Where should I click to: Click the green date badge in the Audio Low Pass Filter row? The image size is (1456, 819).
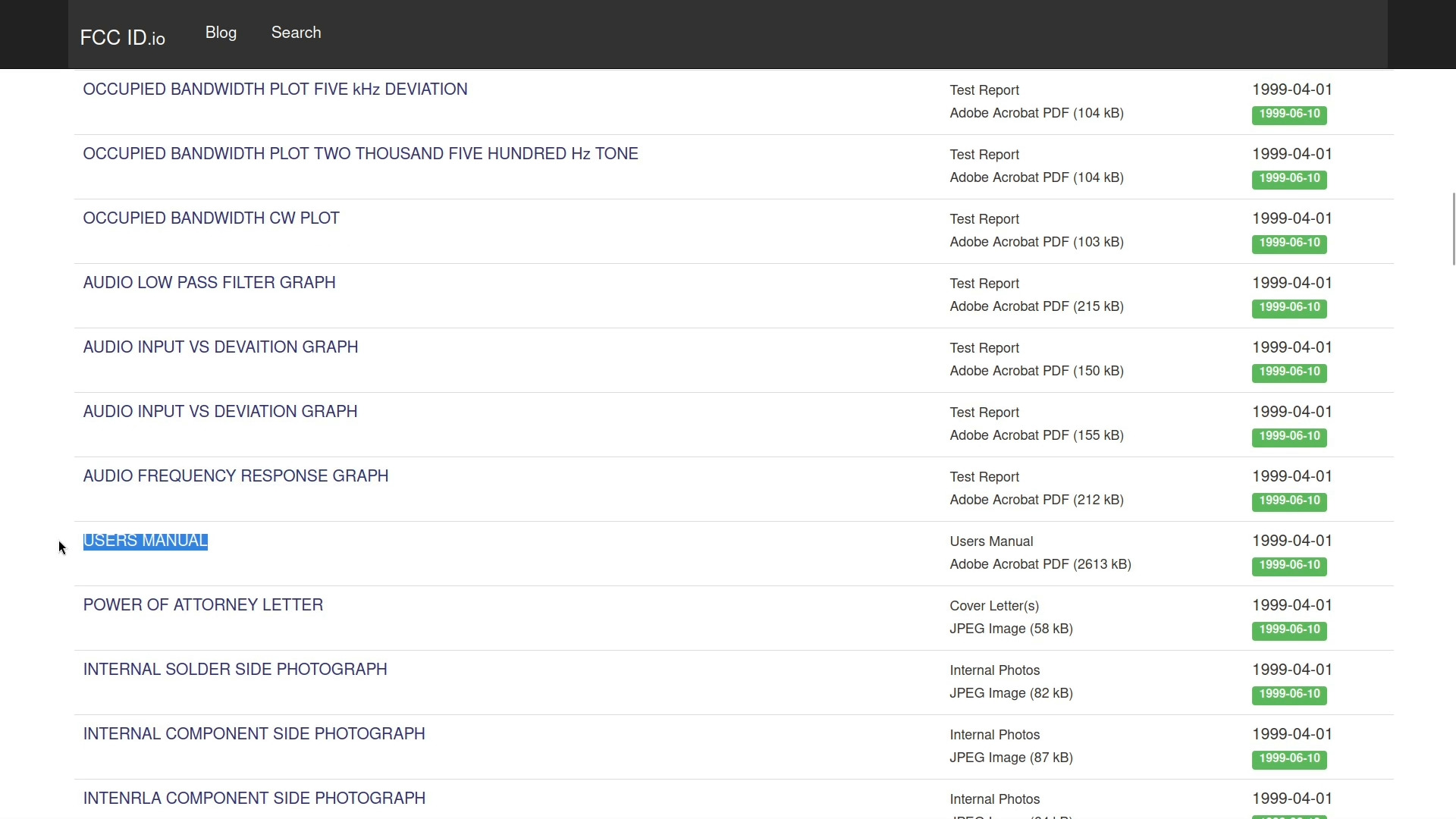click(1288, 307)
